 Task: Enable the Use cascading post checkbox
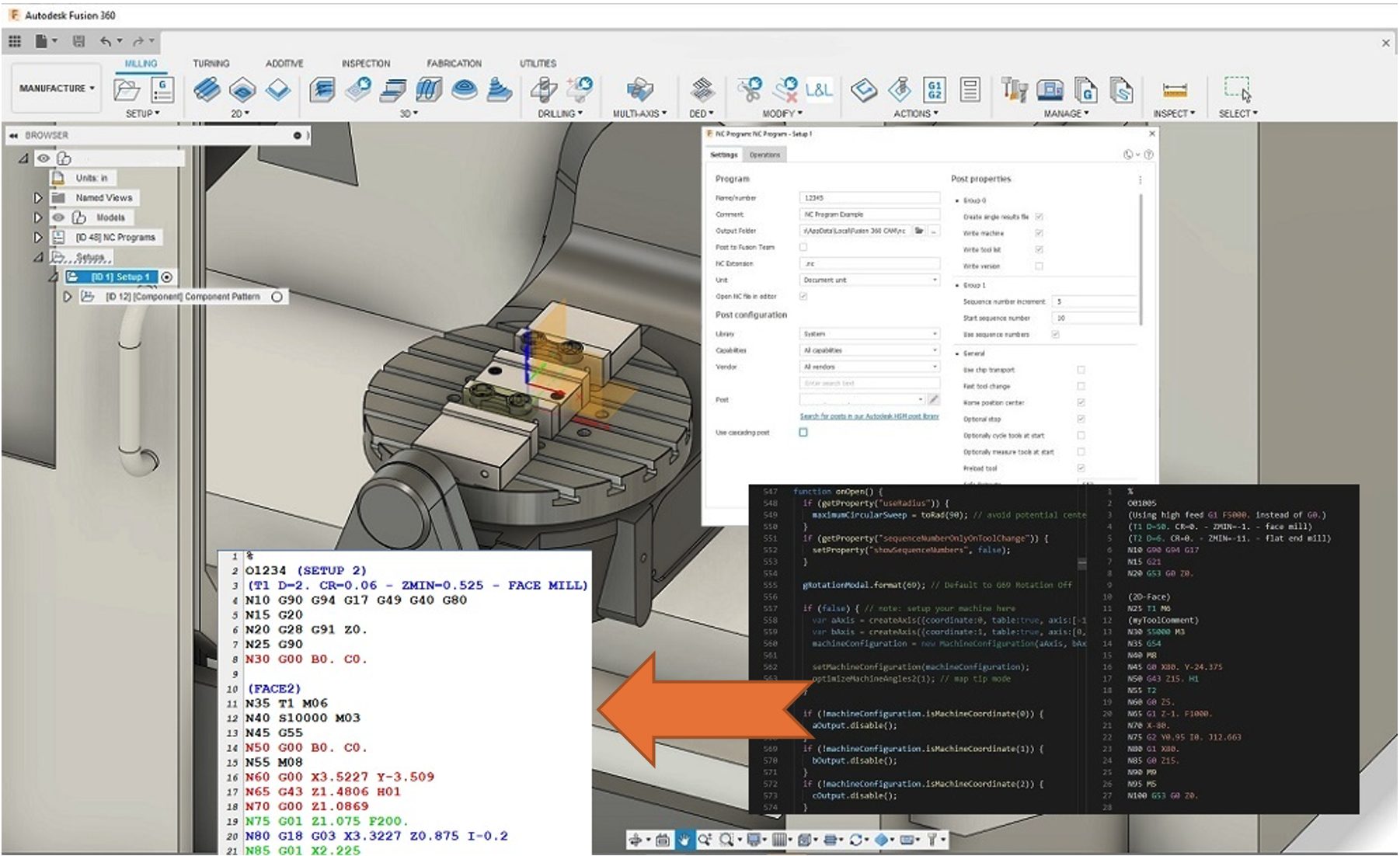coord(803,433)
